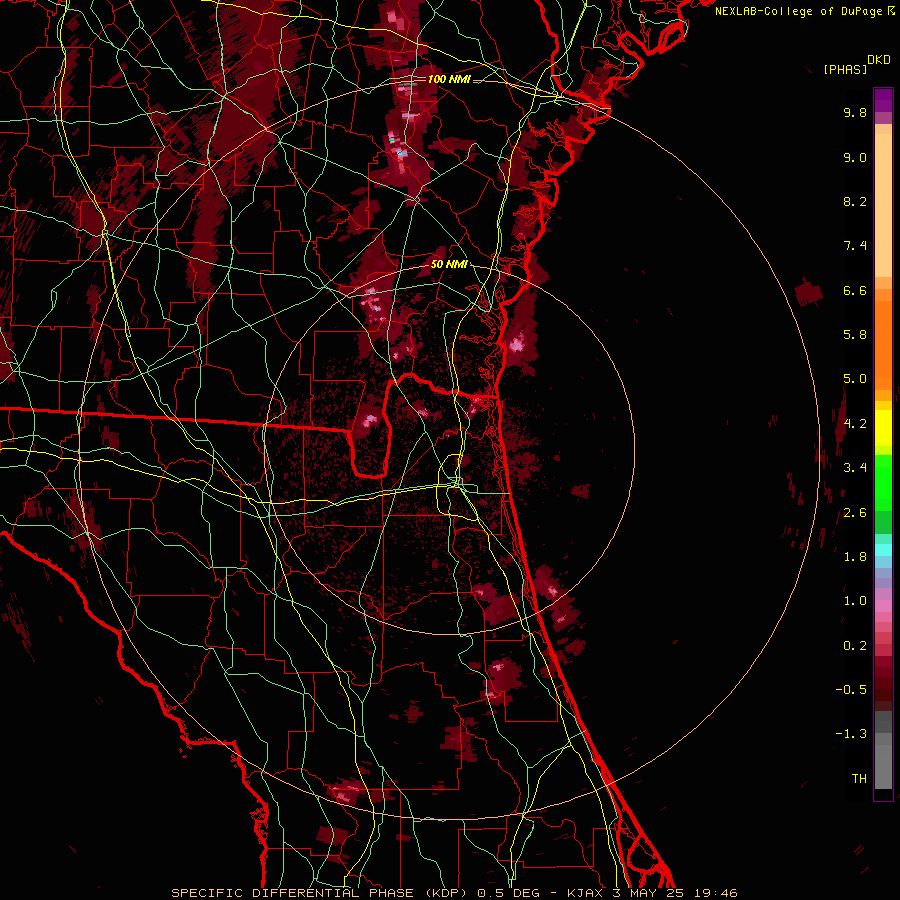Click the 1.0 scale value
The height and width of the screenshot is (900, 900).
pos(855,601)
